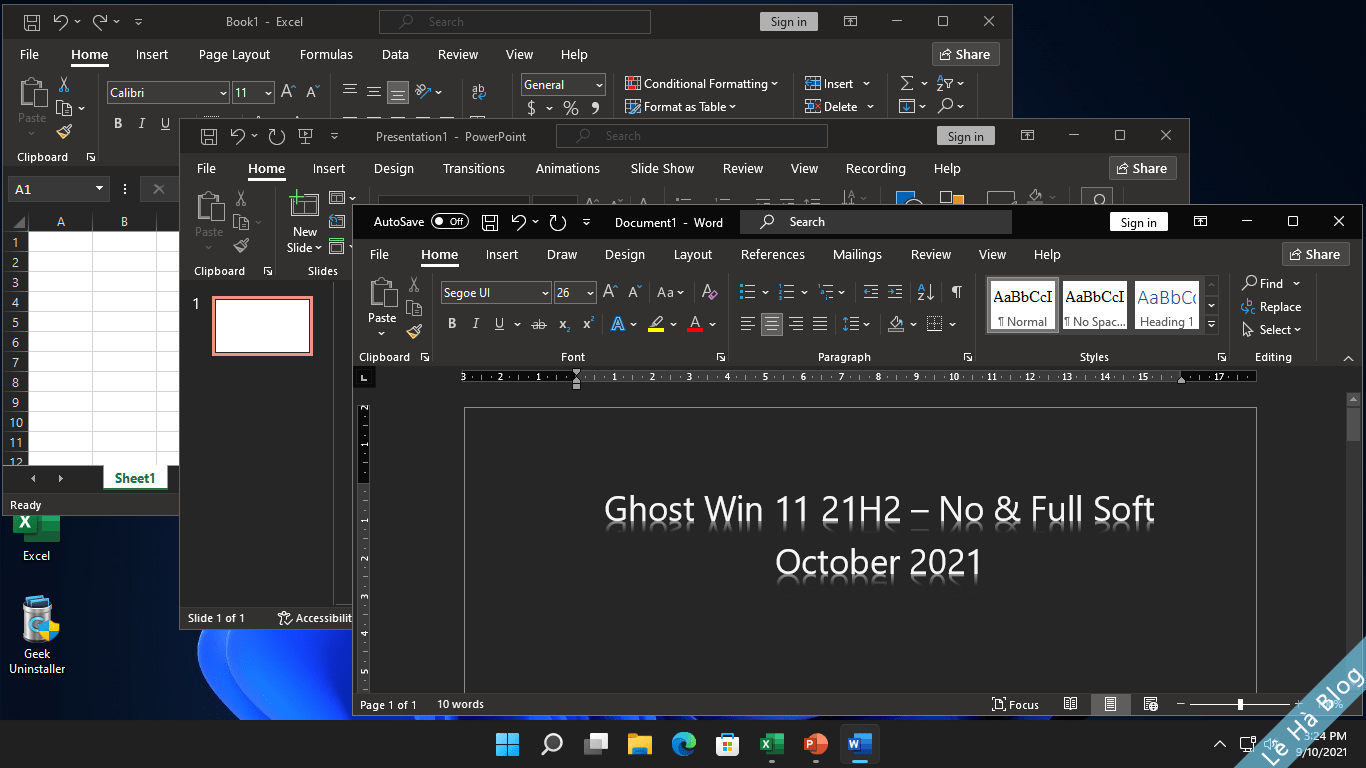
Task: Click Clear All Formatting icon in Word
Action: coord(710,292)
